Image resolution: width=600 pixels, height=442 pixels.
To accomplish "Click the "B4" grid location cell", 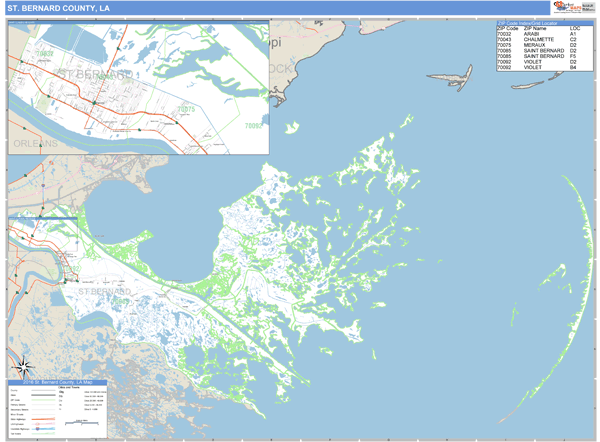I will (573, 67).
